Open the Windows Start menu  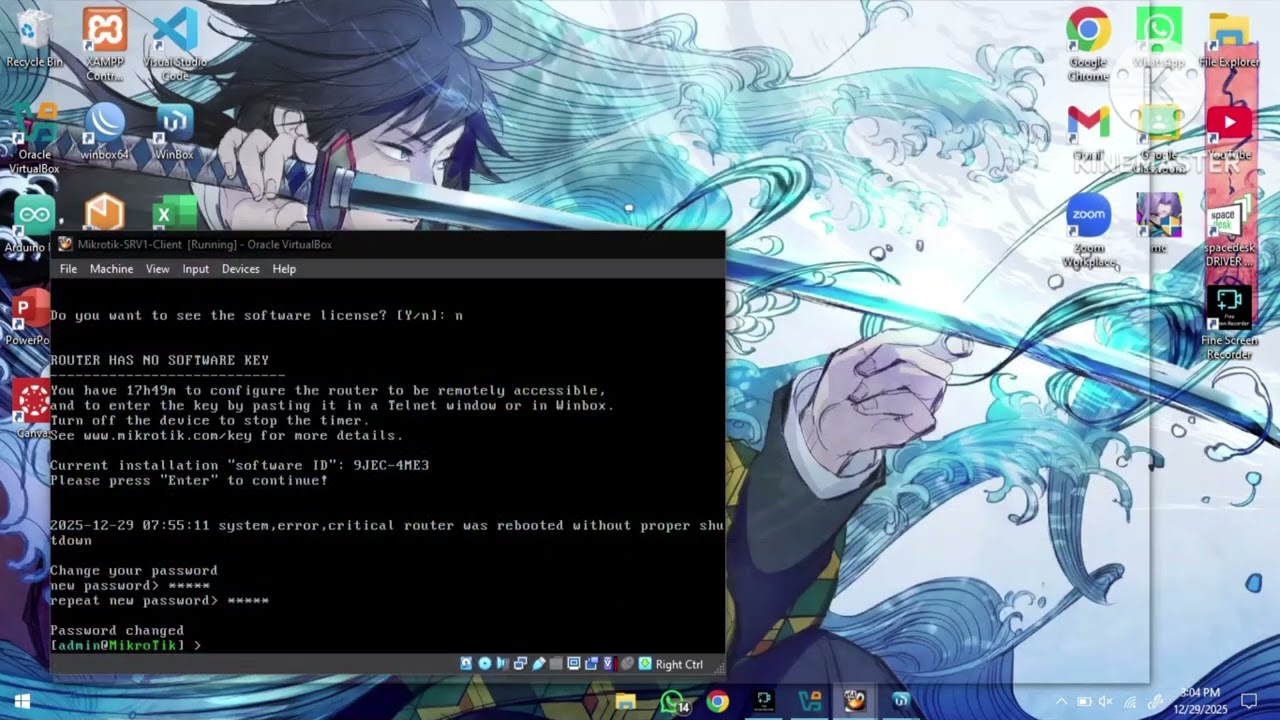click(22, 701)
